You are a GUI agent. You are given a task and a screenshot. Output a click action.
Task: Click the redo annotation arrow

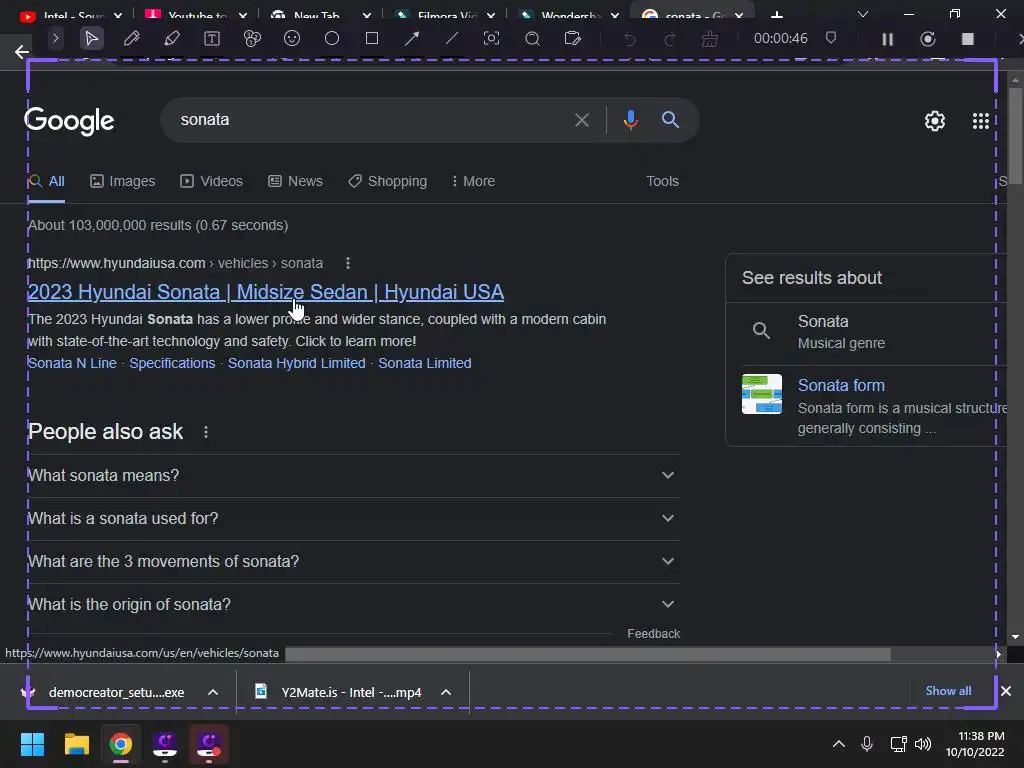point(669,39)
